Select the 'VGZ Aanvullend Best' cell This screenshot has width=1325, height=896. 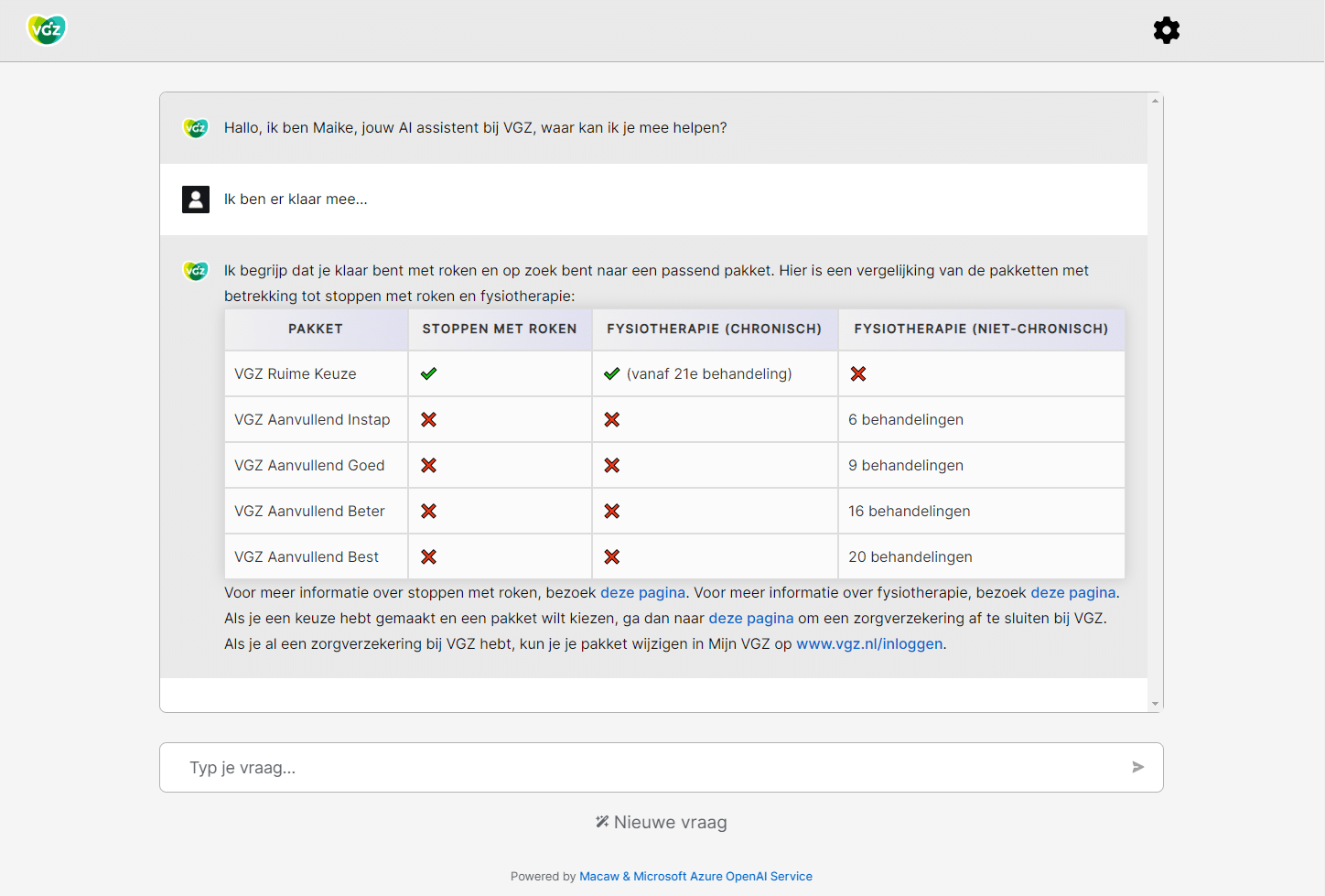click(x=316, y=556)
